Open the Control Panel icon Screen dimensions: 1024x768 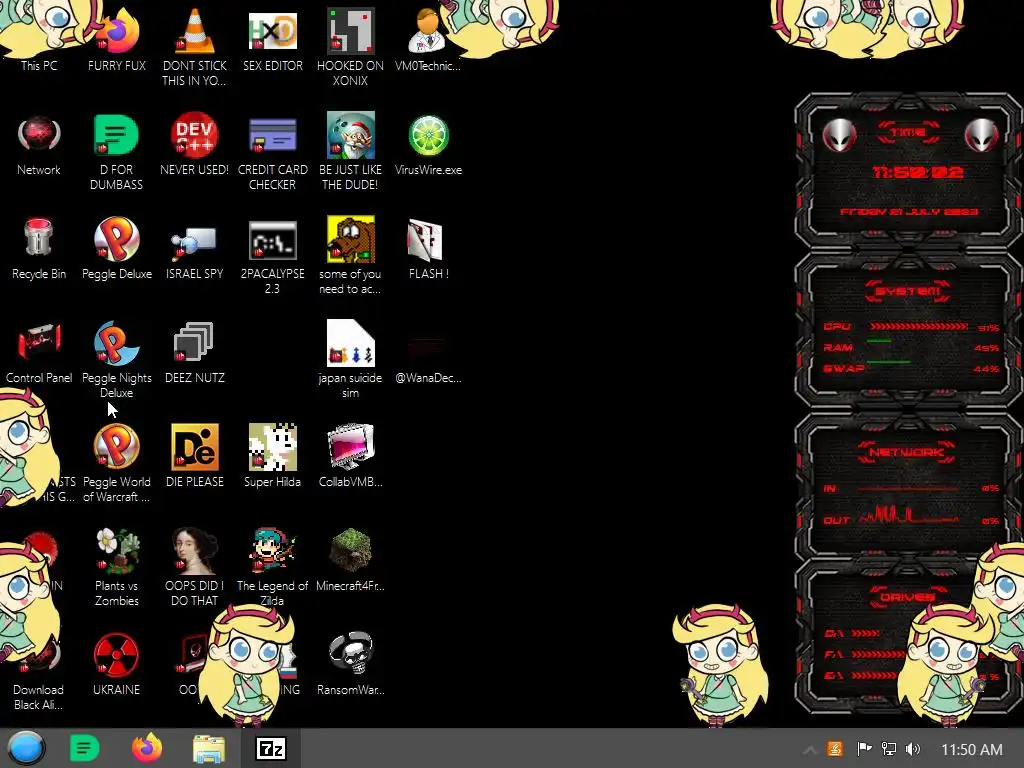click(39, 351)
